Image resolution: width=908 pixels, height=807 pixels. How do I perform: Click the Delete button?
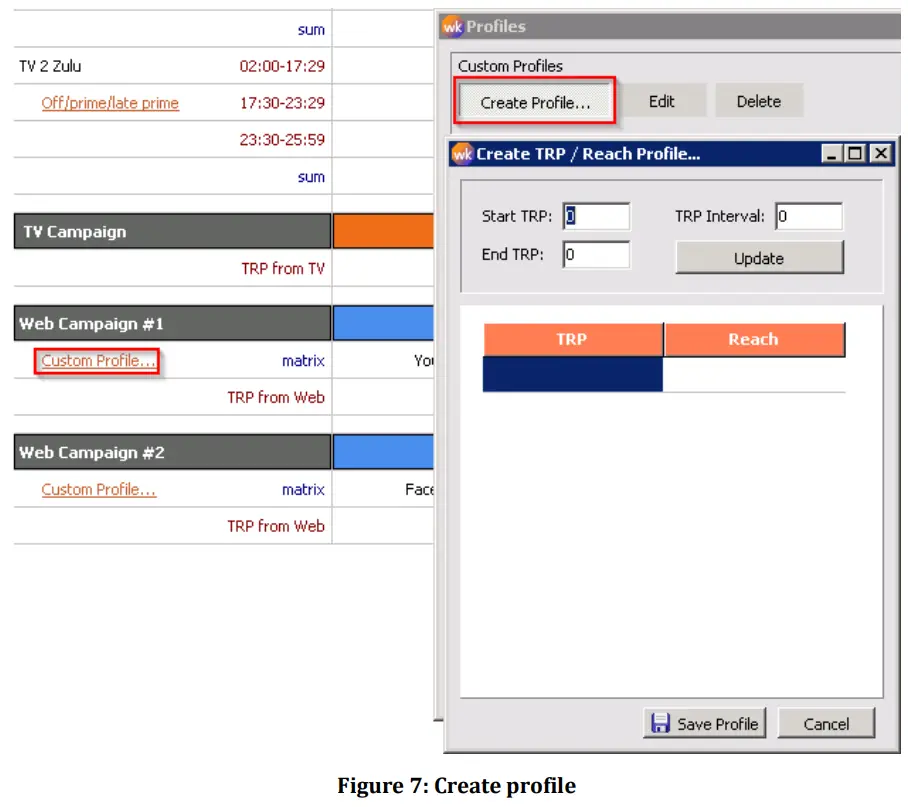760,100
